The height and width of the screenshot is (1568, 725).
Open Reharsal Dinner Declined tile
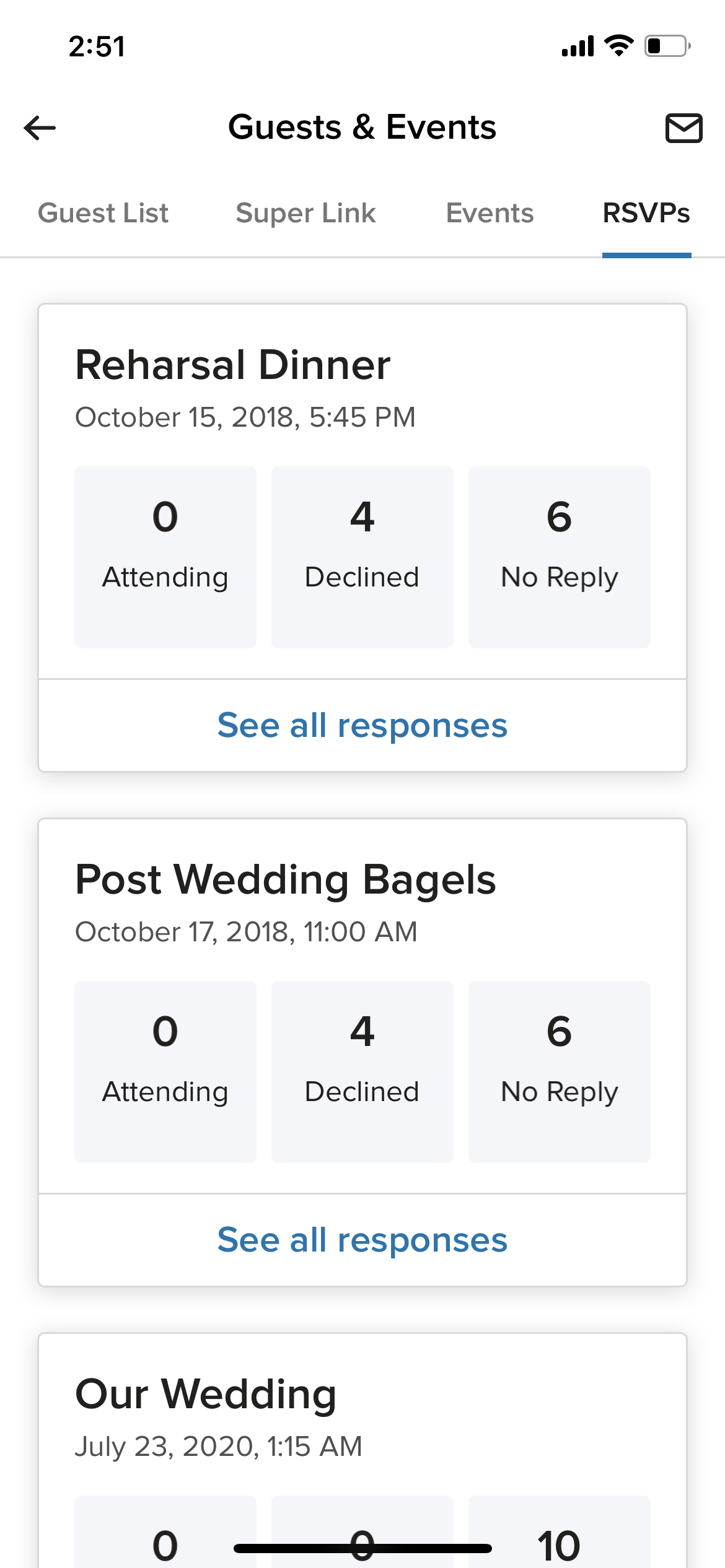tap(362, 557)
